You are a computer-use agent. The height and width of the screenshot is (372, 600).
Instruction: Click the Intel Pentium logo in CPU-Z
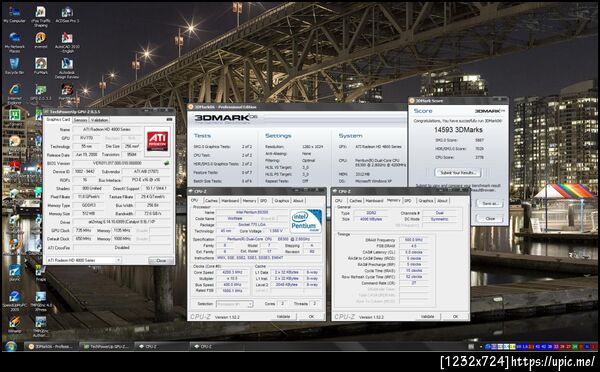pyautogui.click(x=306, y=221)
